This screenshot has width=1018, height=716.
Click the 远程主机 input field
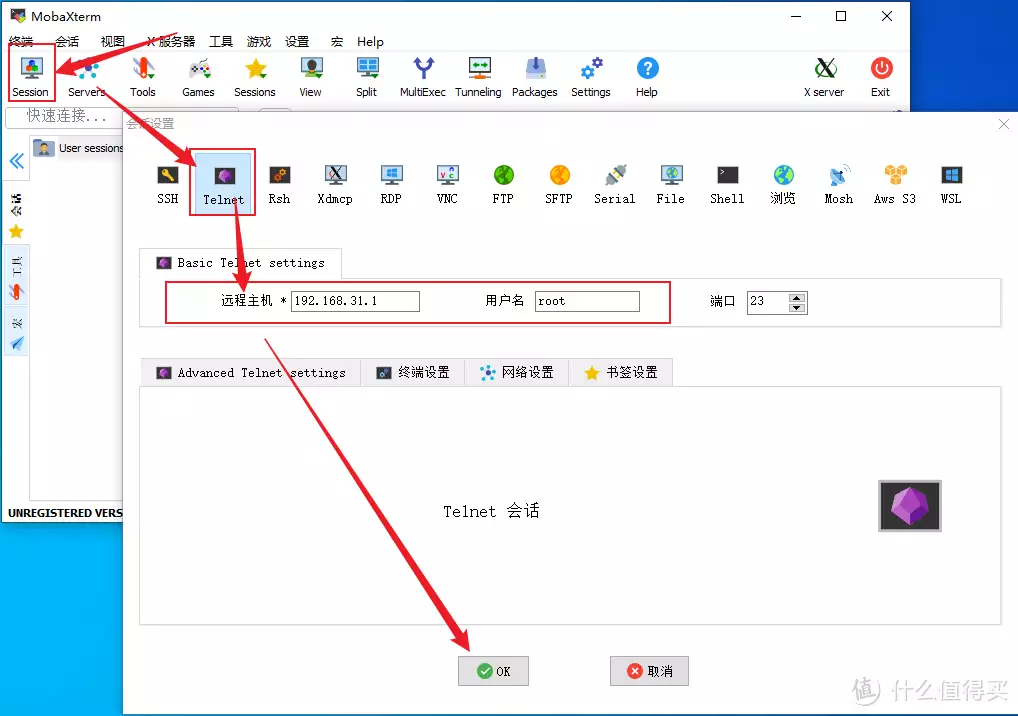tap(355, 301)
